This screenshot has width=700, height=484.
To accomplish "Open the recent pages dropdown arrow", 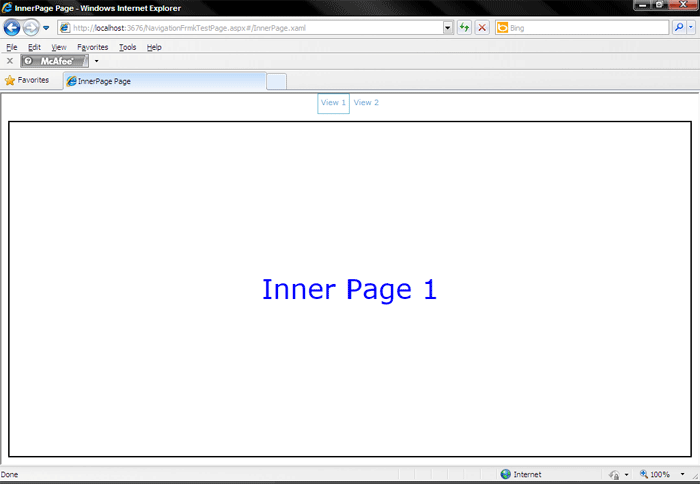I will click(46, 28).
